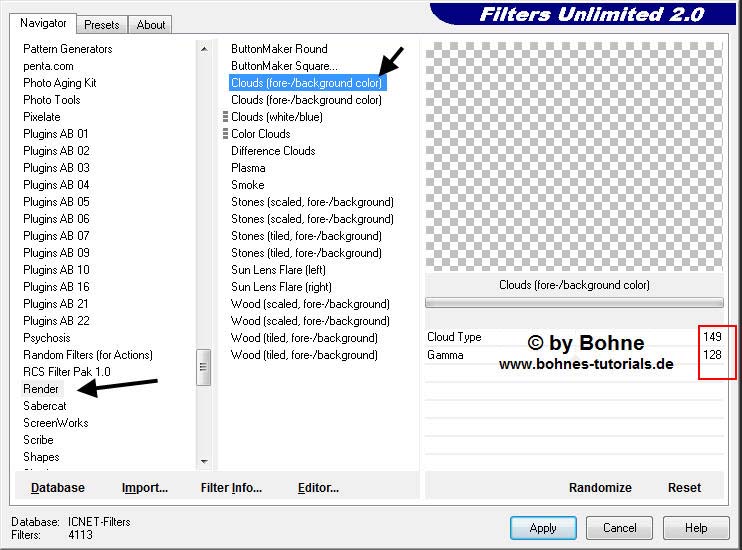Open the Database button
Image resolution: width=742 pixels, height=550 pixels.
point(58,488)
